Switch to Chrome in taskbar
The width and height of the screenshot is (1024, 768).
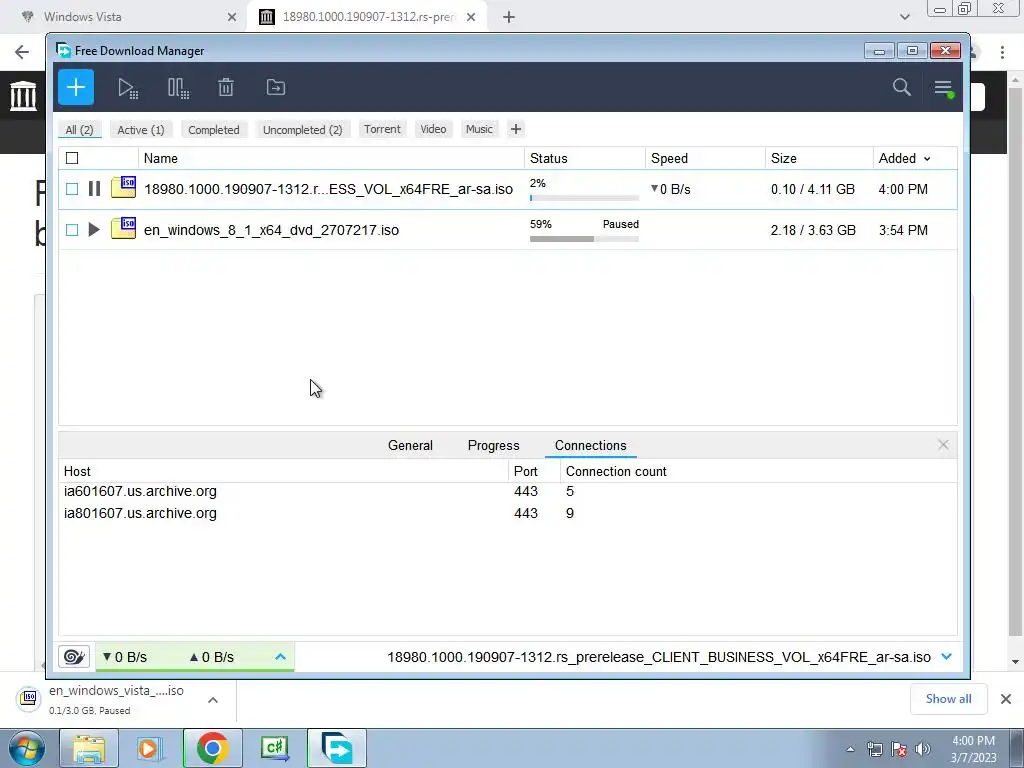(x=212, y=748)
